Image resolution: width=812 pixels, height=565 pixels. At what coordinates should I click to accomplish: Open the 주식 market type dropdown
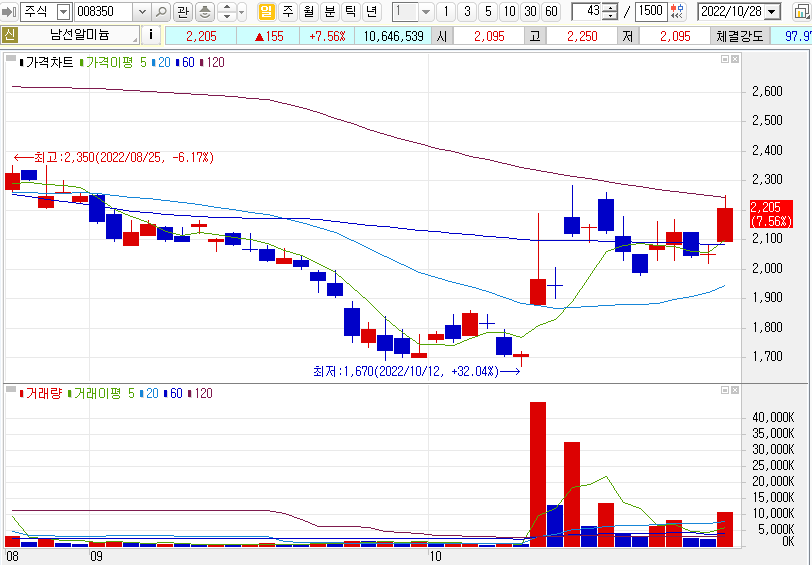(x=63, y=11)
